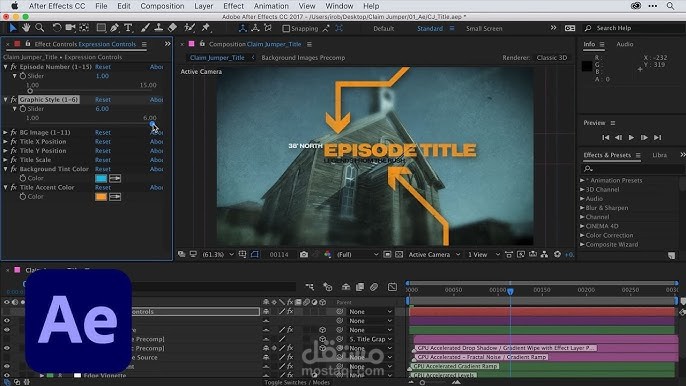The width and height of the screenshot is (686, 386).
Task: Switch to Background Images Precomp tab
Action: tap(303, 58)
